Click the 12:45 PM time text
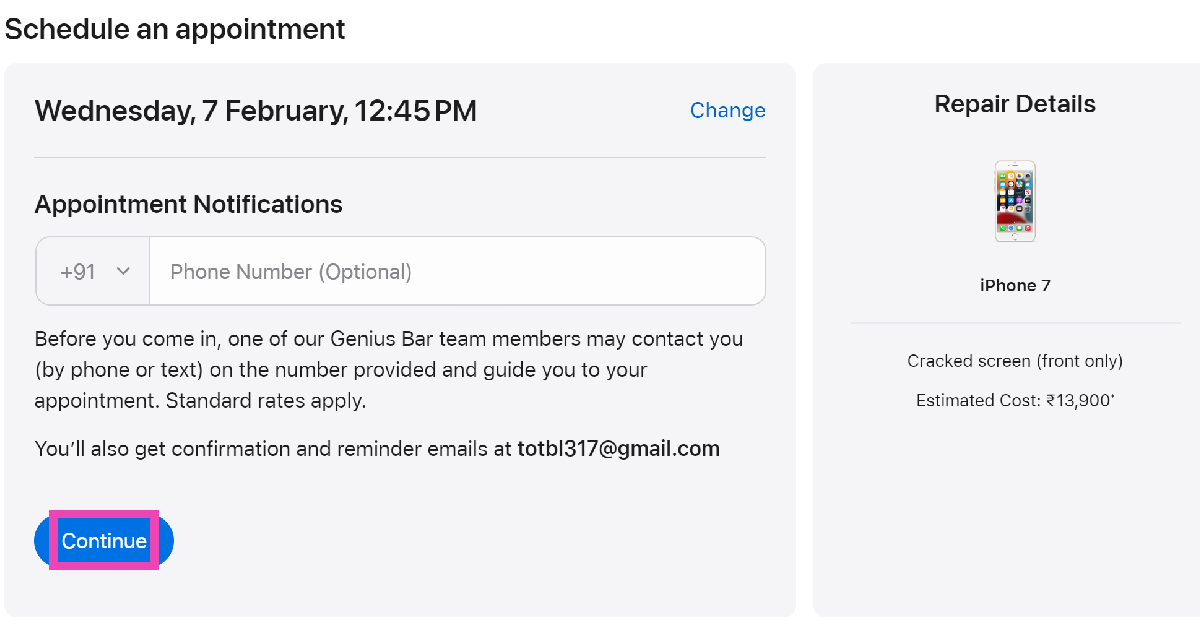Screen dimensions: 1200x628 [415, 110]
